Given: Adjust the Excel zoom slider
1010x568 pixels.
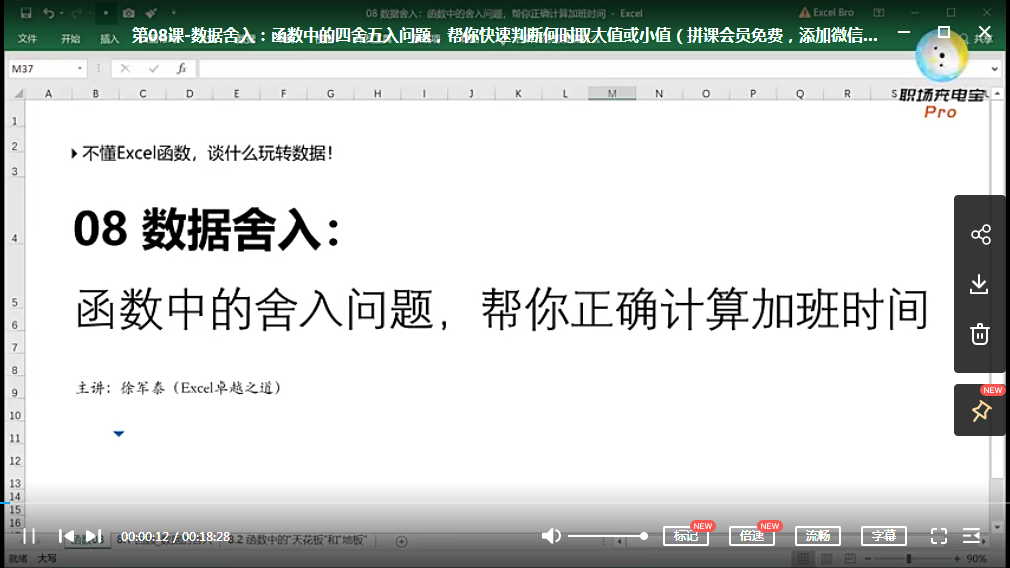Looking at the screenshot, I should click(908, 558).
